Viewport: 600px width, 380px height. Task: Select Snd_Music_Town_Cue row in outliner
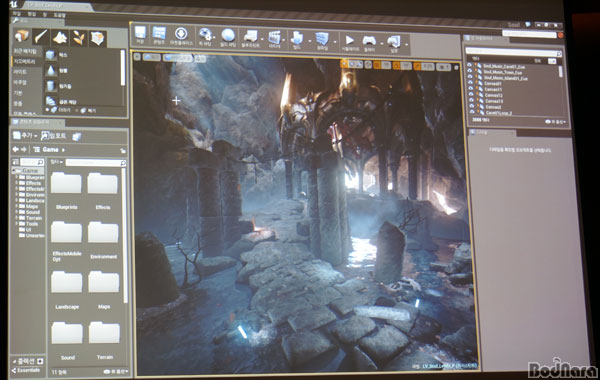coord(514,72)
